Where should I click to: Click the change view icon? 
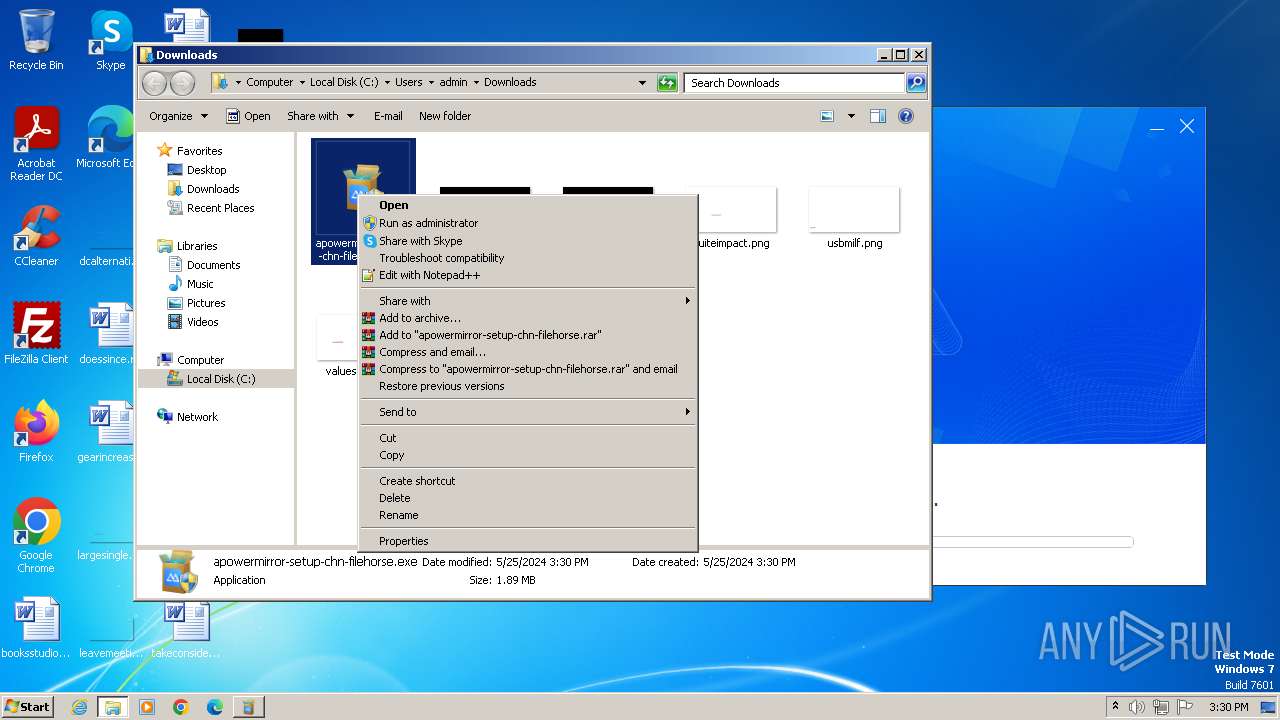[x=827, y=116]
